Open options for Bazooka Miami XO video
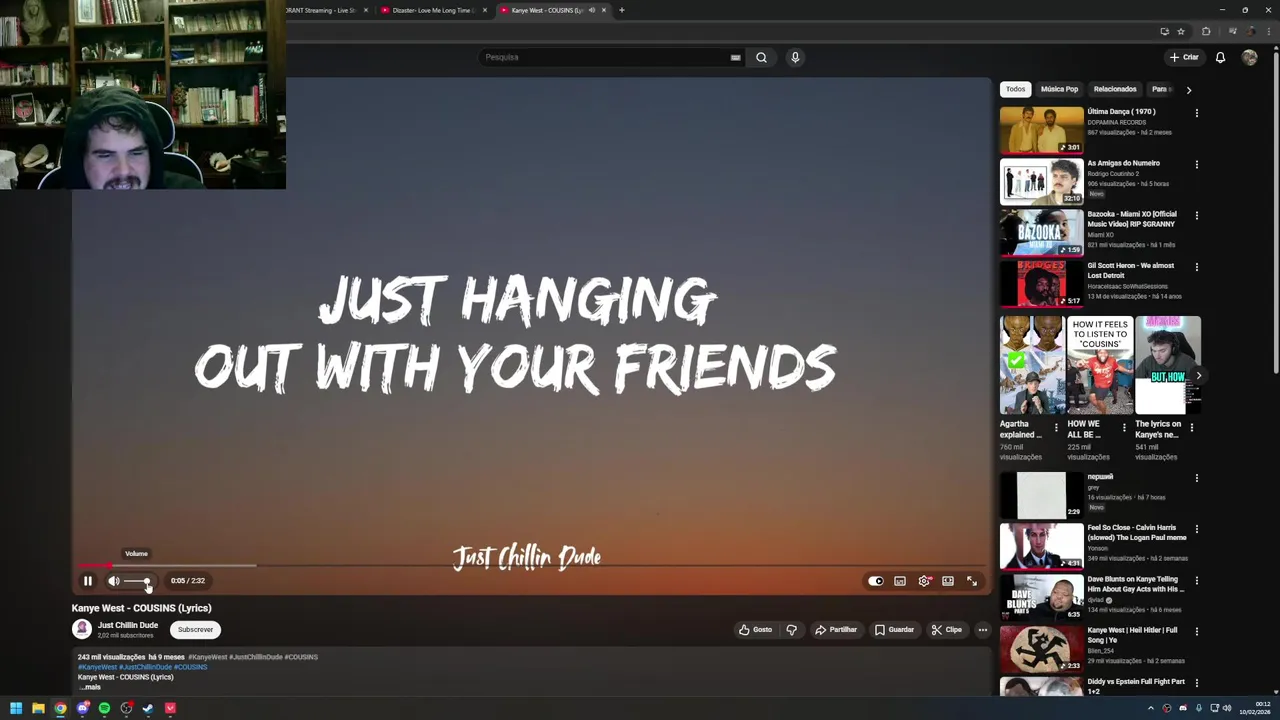Image resolution: width=1280 pixels, height=720 pixels. [x=1196, y=215]
